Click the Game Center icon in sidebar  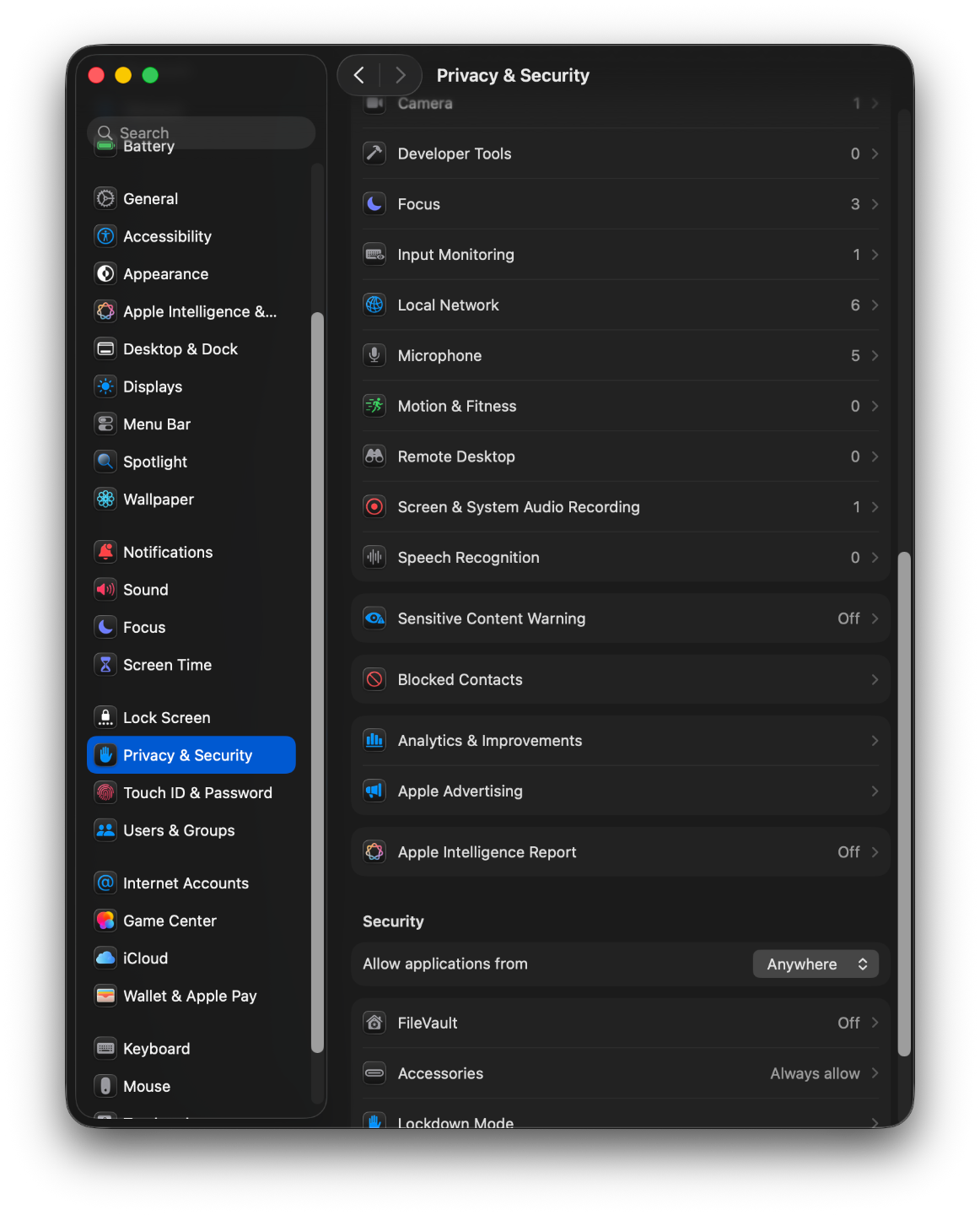pos(105,921)
